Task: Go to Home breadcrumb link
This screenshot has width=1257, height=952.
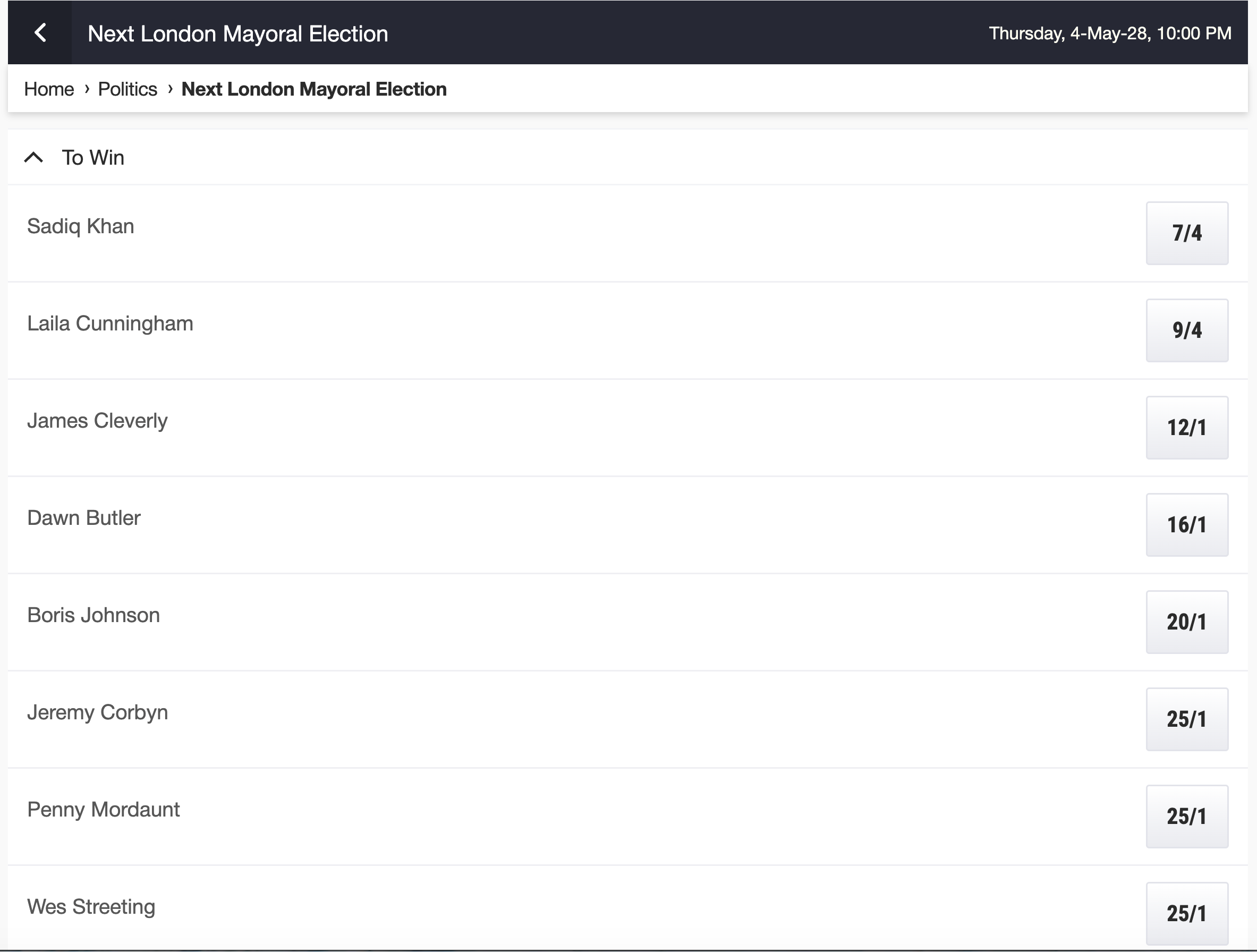Action: (49, 89)
